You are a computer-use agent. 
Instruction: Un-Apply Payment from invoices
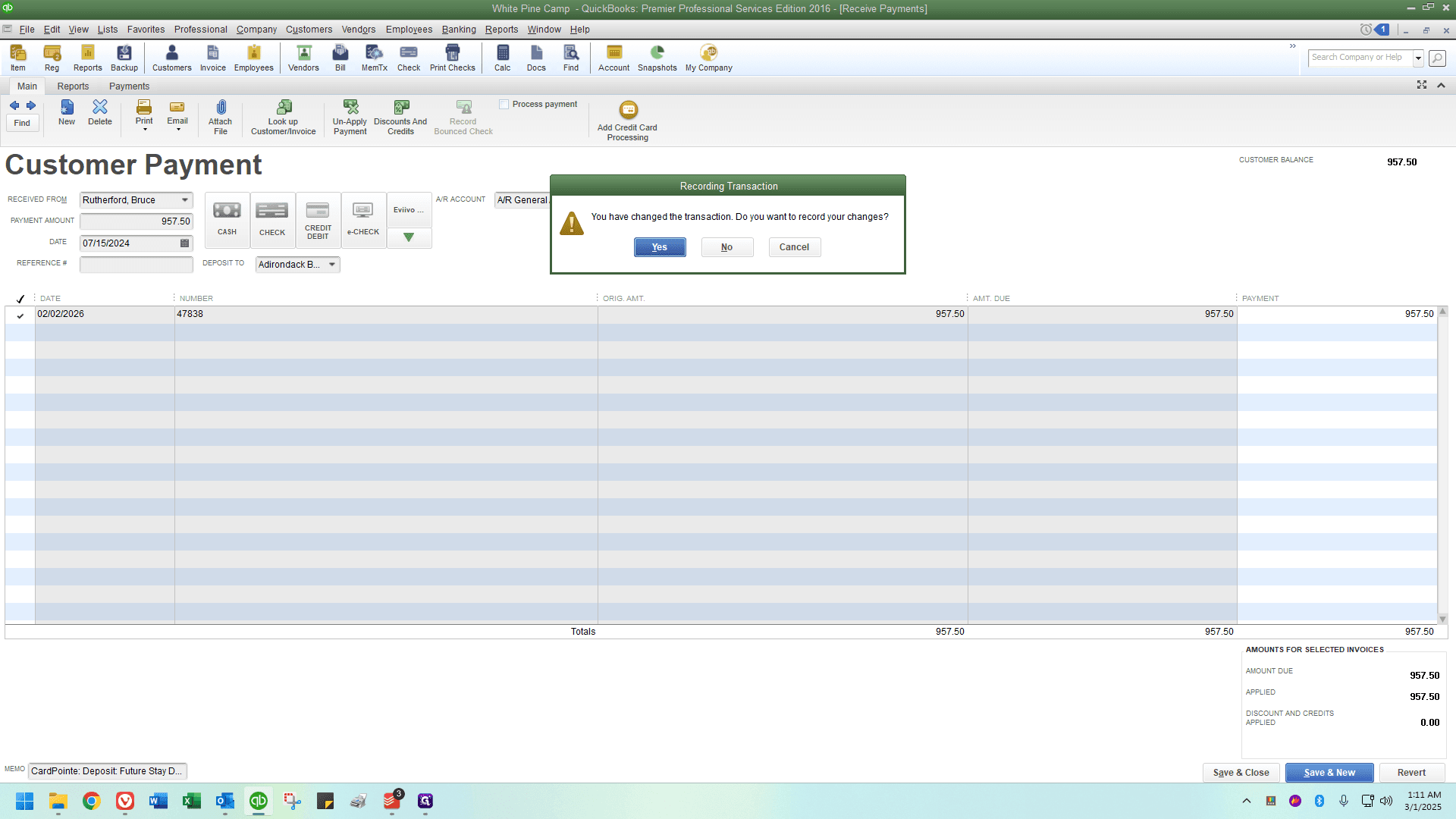(350, 118)
